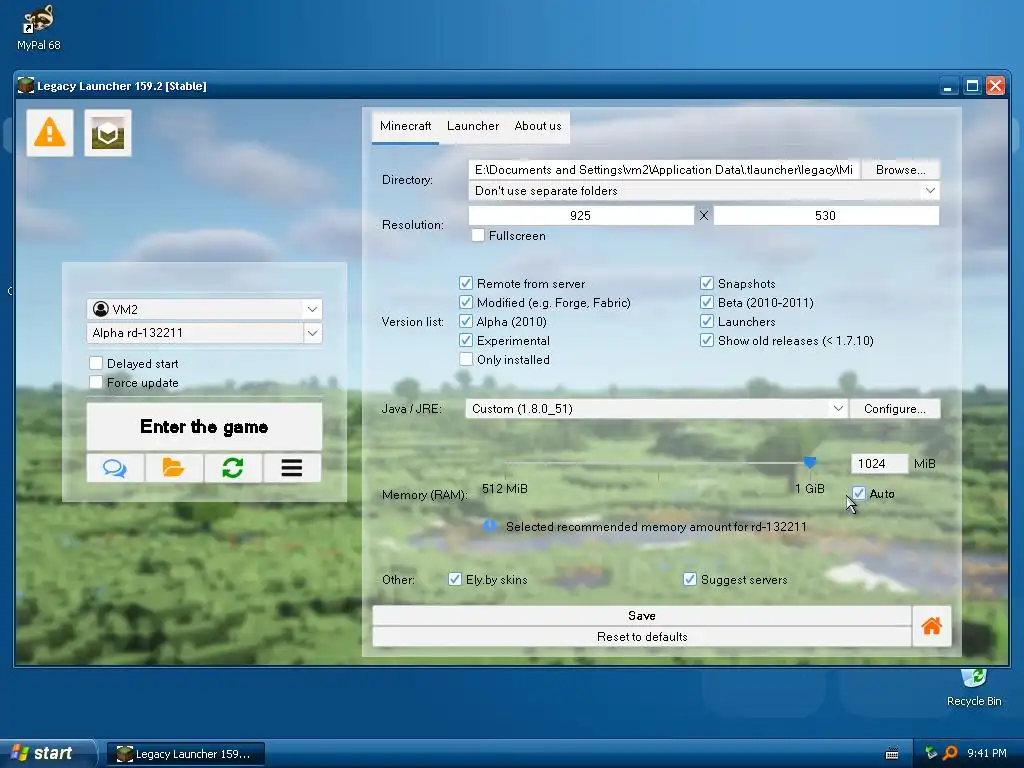This screenshot has height=768, width=1024.
Task: Switch to the Launcher tab
Action: tap(473, 126)
